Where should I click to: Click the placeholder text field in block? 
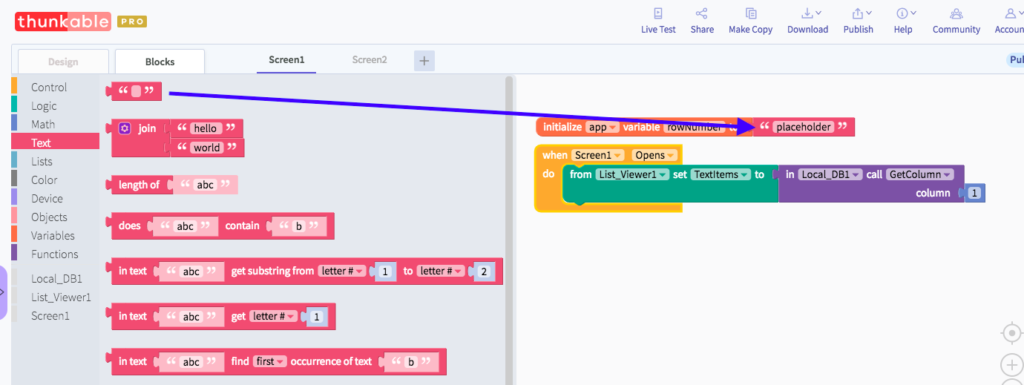[803, 127]
